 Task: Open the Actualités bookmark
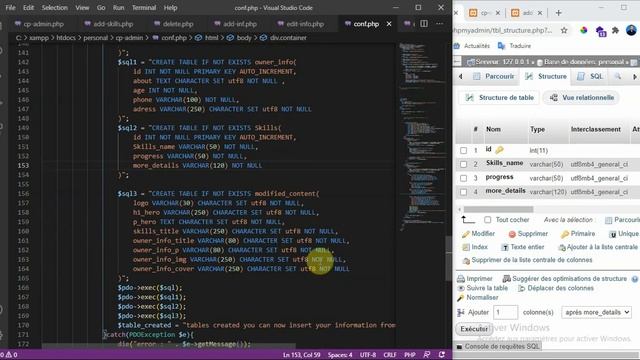[x=472, y=46]
